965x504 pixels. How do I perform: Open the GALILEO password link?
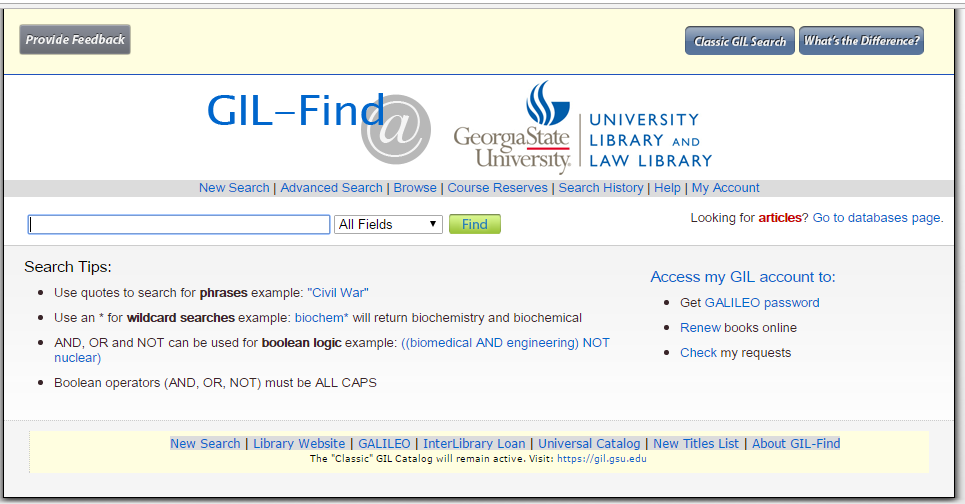click(762, 303)
